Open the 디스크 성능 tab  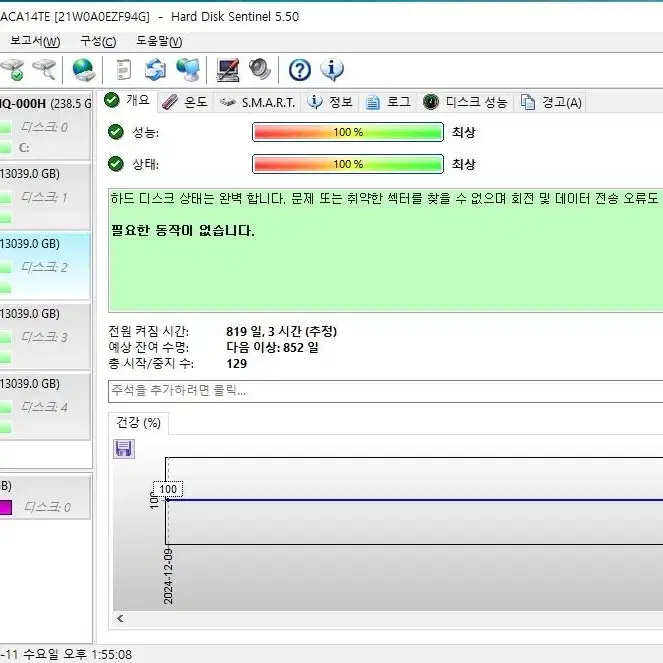click(x=466, y=102)
